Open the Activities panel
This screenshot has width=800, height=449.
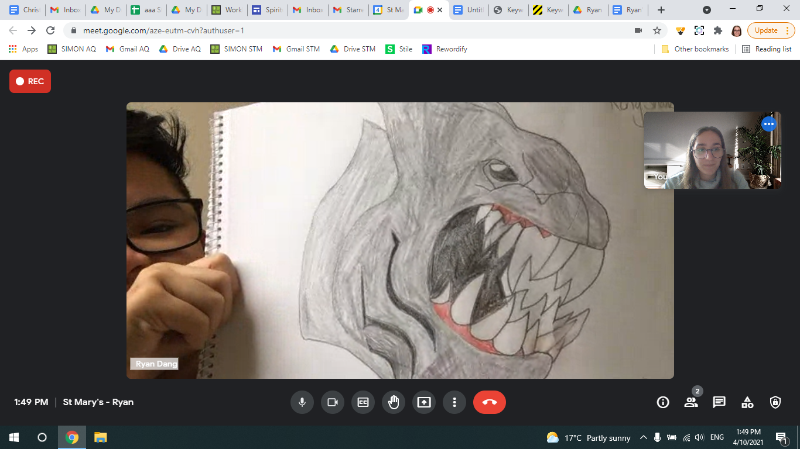point(747,402)
